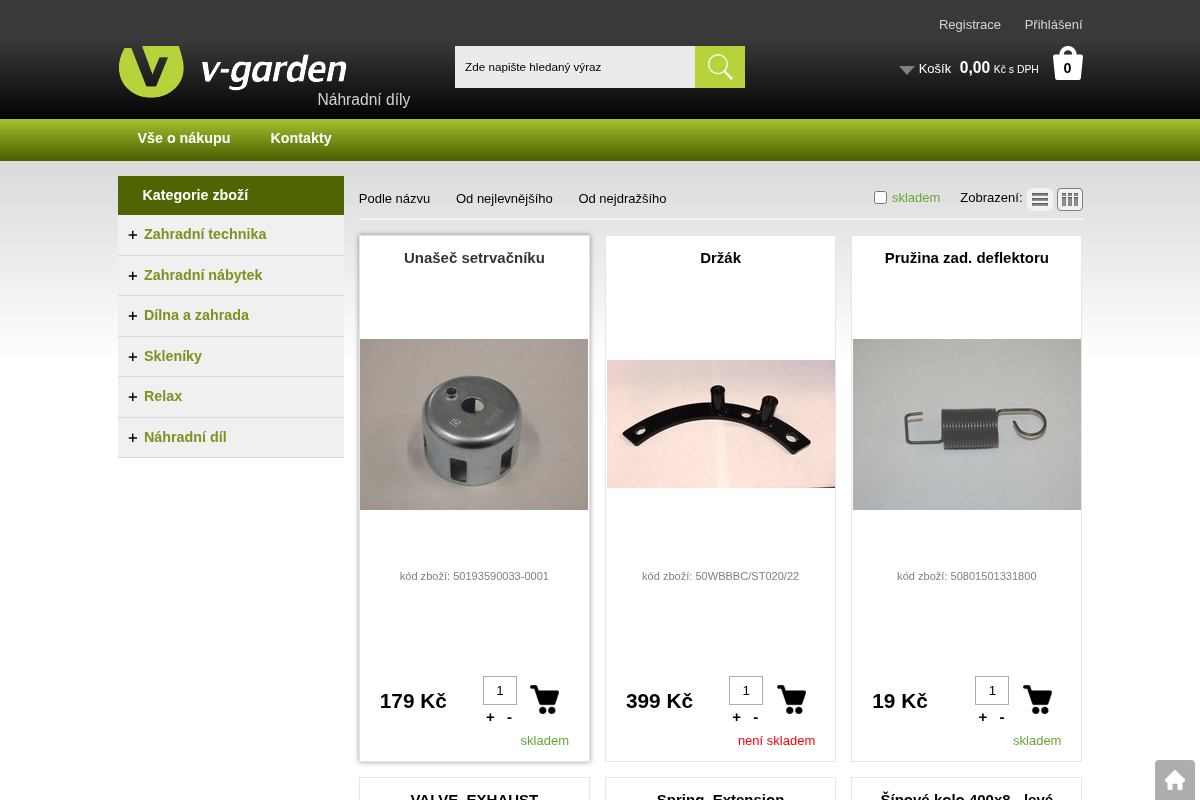Open Náhradní díl category link
This screenshot has width=1200, height=800.
(x=185, y=437)
